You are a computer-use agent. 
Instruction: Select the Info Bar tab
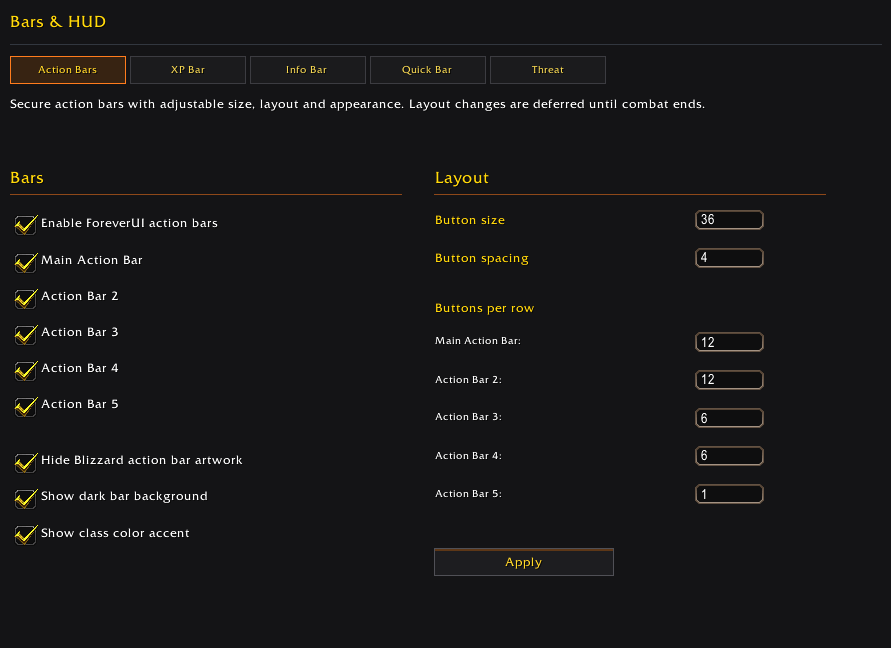click(x=307, y=70)
